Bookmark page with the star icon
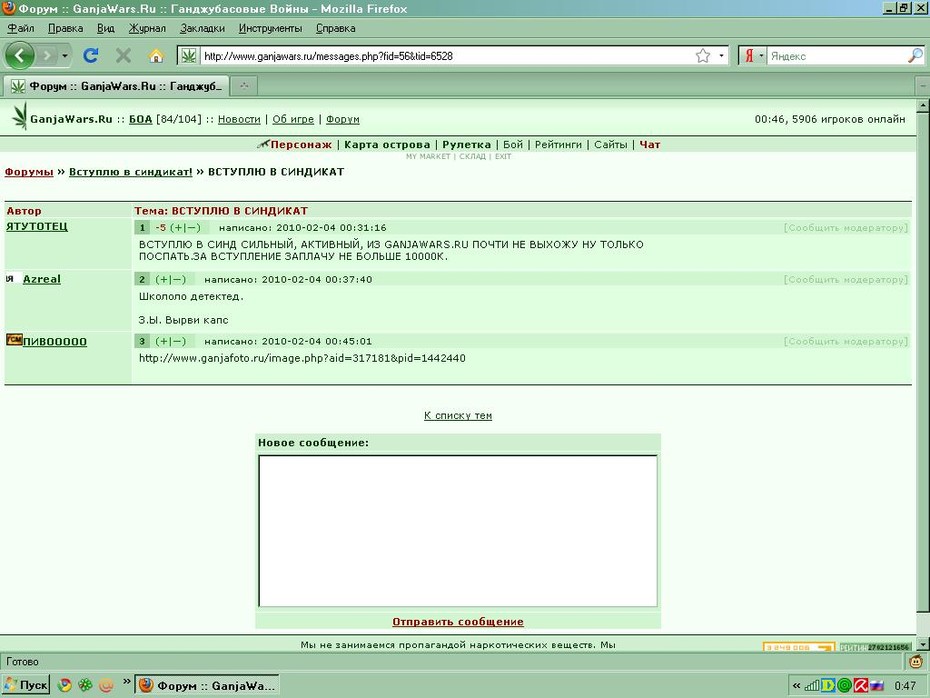930x698 pixels. [703, 56]
